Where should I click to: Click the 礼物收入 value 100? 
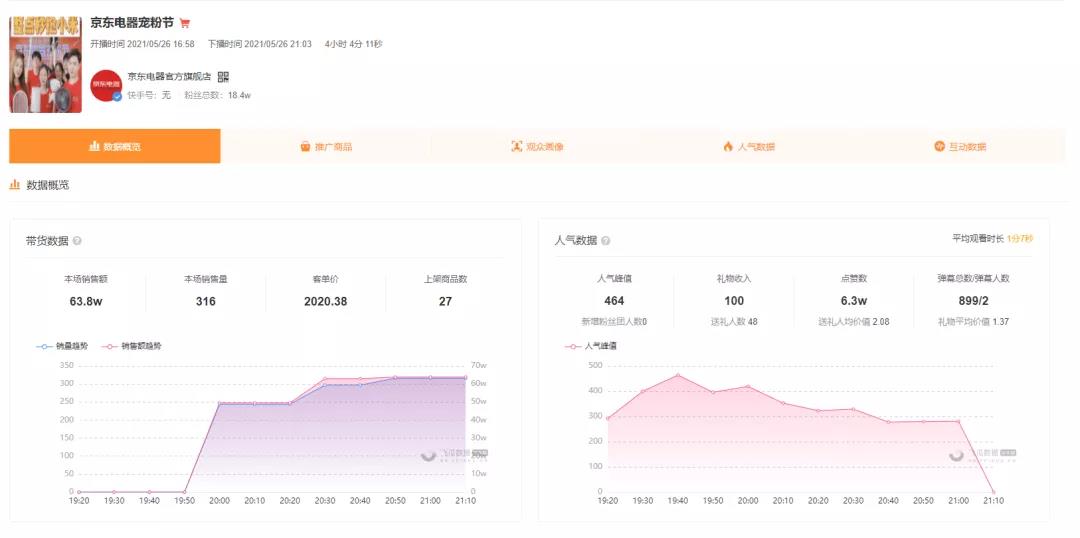[x=734, y=300]
